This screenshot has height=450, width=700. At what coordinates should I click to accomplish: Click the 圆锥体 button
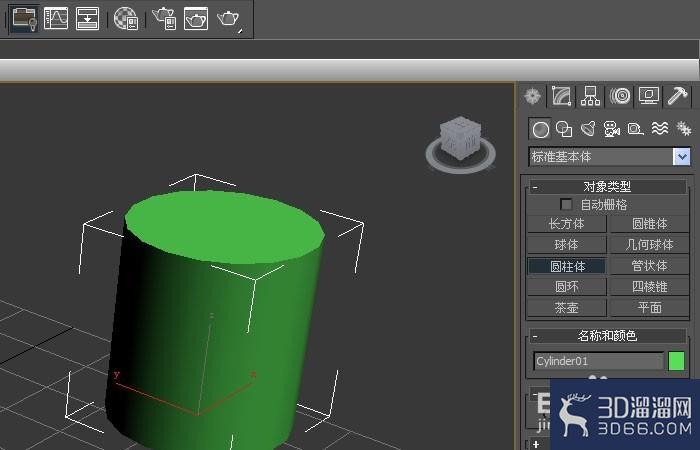click(650, 224)
